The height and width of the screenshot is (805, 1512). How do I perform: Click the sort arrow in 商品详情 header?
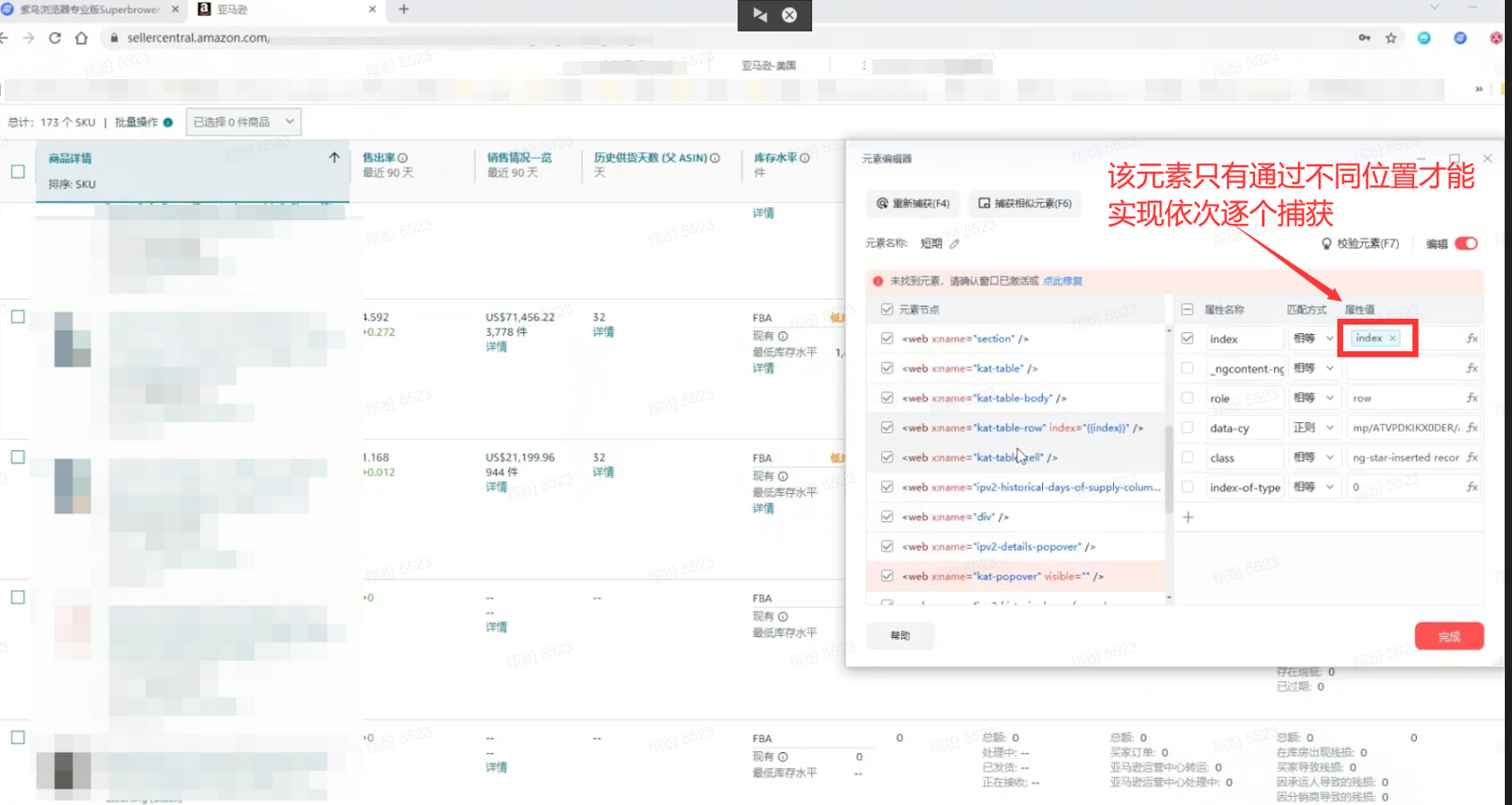[334, 157]
